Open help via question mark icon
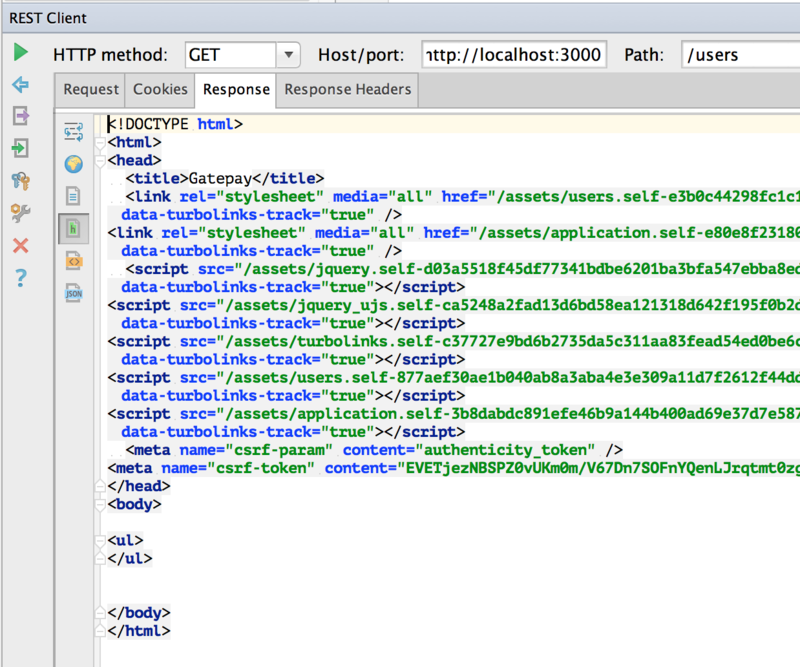Image resolution: width=800 pixels, height=667 pixels. click(x=20, y=278)
